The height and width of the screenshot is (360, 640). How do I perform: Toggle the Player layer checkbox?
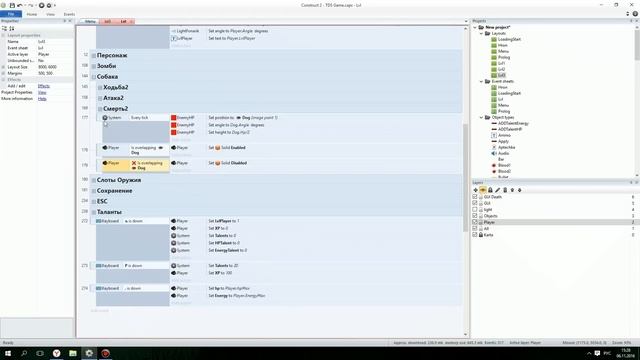tap(475, 222)
